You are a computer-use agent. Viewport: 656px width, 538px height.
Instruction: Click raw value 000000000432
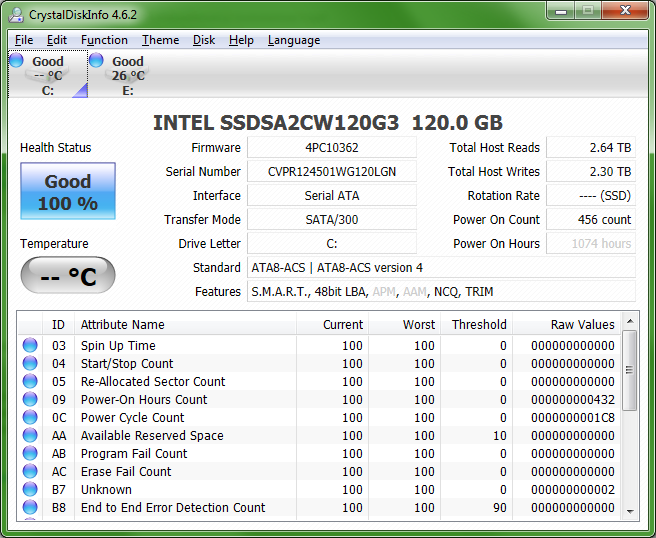click(573, 400)
